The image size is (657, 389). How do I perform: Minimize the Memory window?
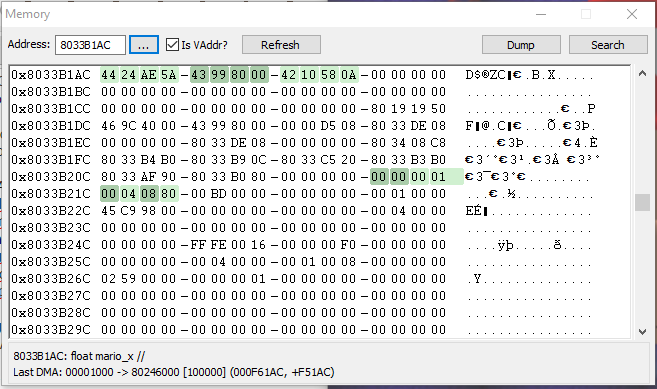point(541,14)
